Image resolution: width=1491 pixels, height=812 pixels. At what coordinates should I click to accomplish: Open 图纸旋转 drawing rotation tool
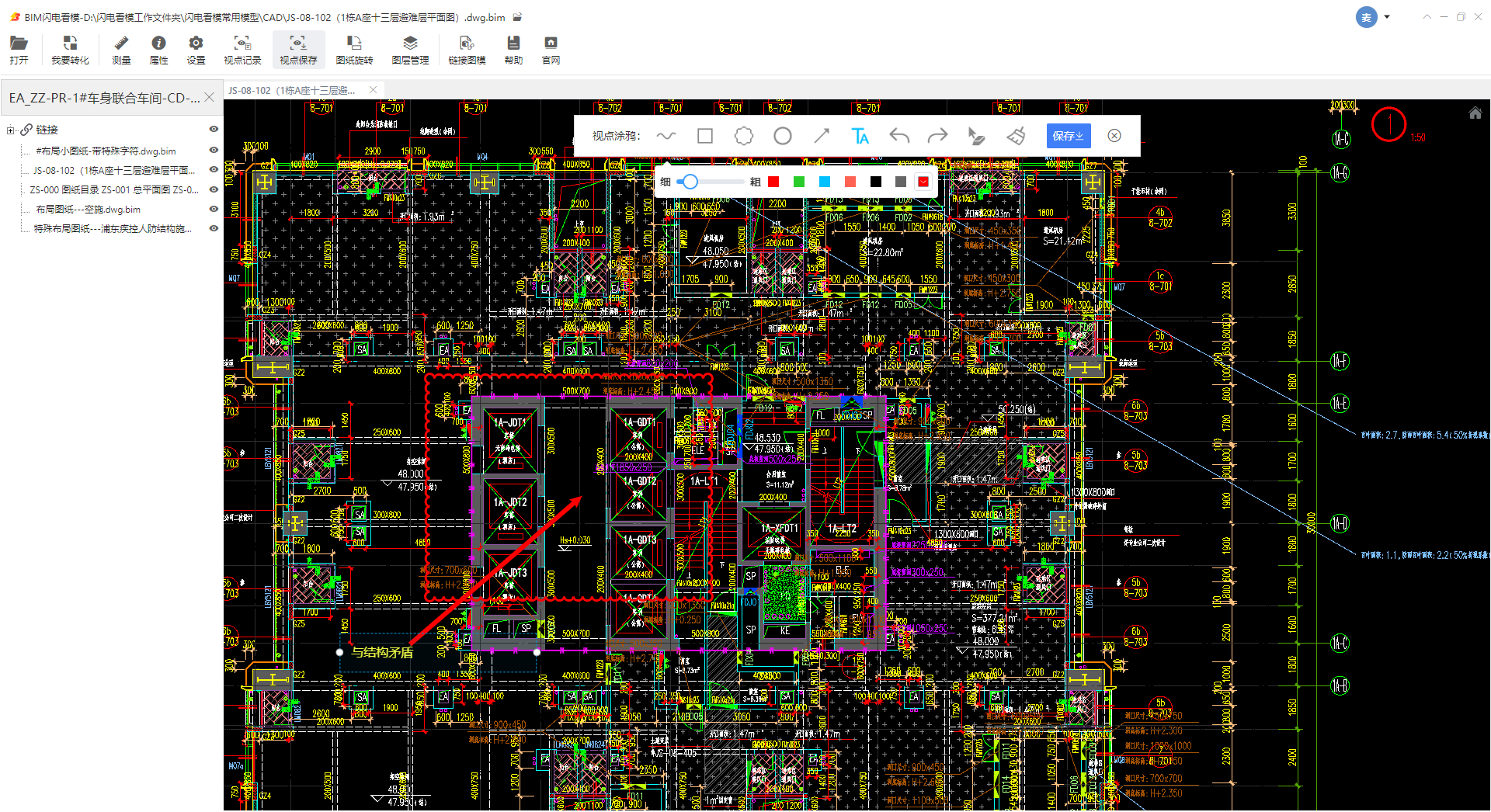pyautogui.click(x=354, y=50)
